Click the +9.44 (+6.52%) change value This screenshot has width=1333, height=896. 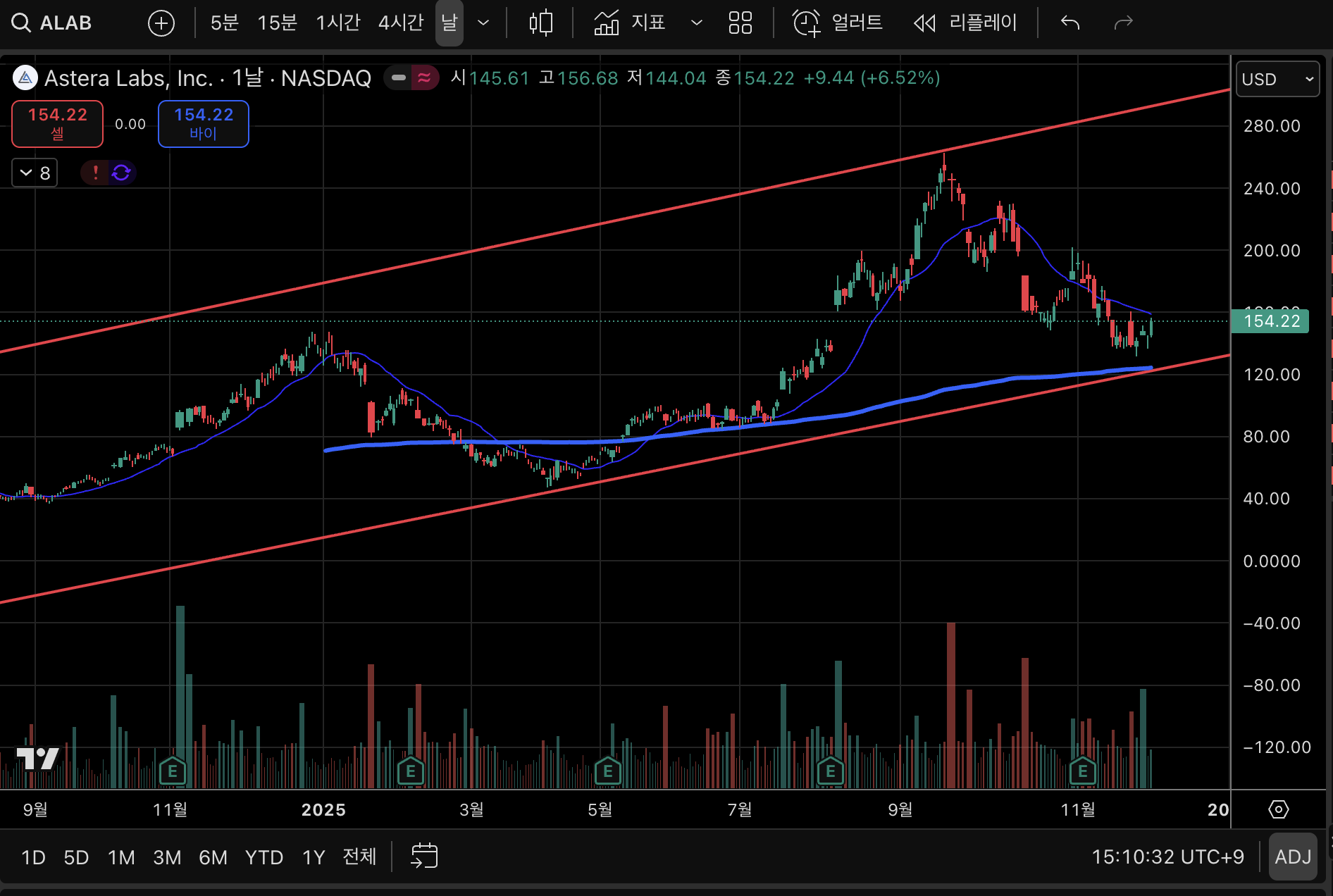(872, 77)
